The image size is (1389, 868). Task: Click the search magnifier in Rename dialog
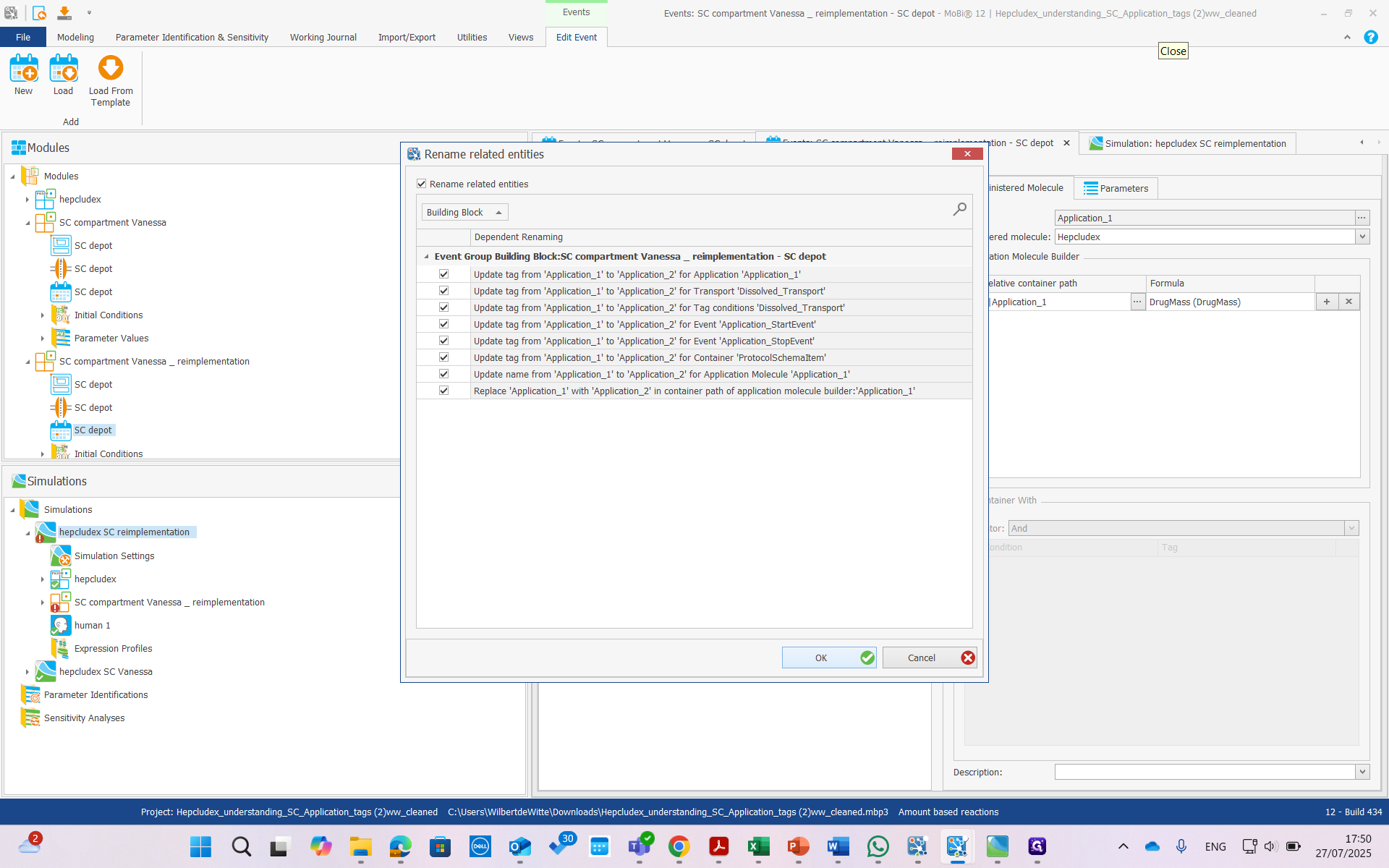pos(959,210)
